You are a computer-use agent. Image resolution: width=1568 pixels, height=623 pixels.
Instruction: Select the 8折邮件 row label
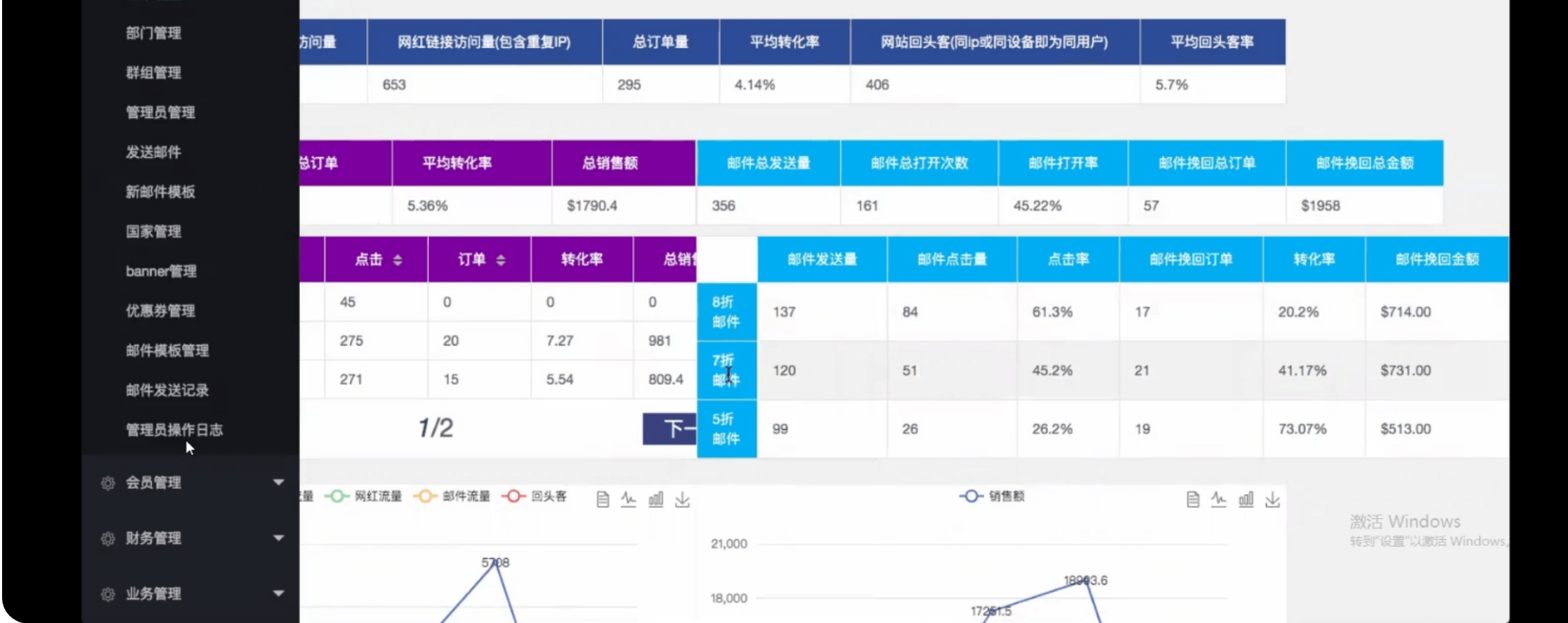pos(726,312)
